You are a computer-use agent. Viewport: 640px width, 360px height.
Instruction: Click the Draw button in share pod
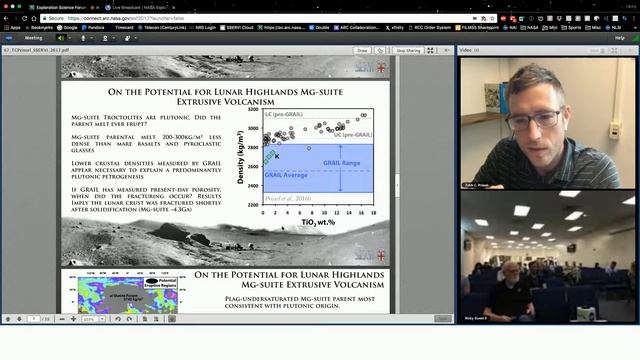362,51
